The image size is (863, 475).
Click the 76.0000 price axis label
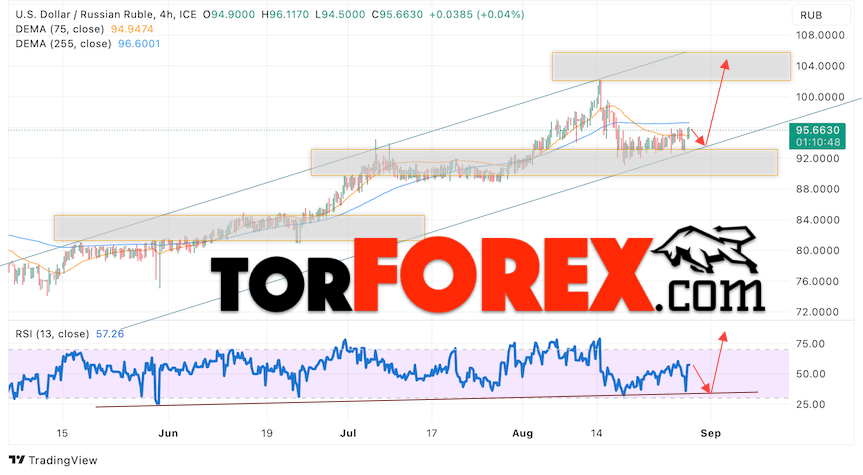[x=820, y=281]
